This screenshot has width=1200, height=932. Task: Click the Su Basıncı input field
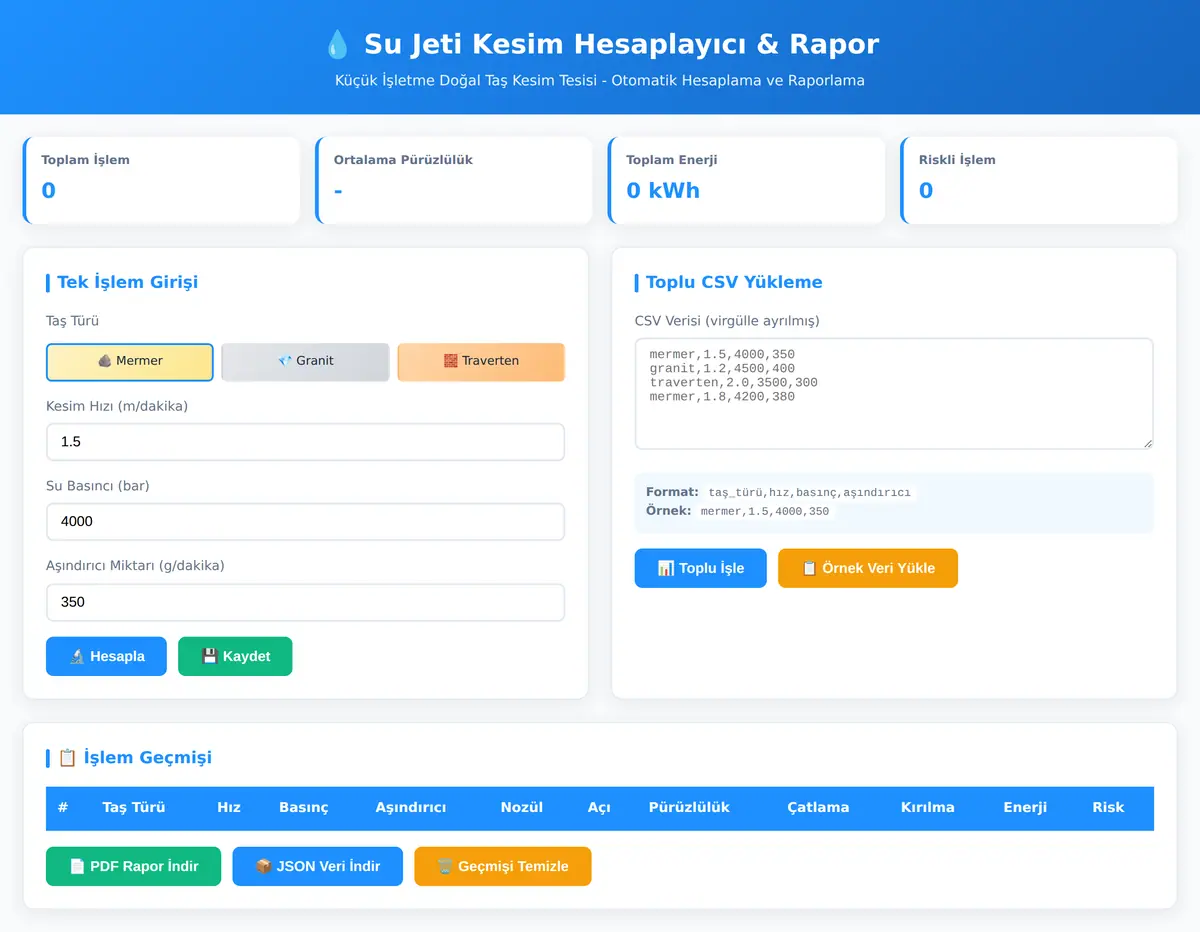point(305,522)
